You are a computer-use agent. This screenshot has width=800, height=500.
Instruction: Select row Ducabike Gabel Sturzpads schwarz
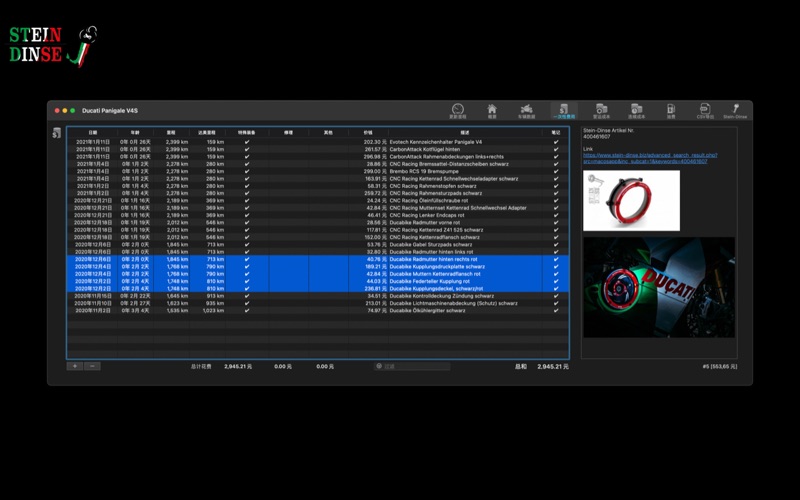pos(318,245)
